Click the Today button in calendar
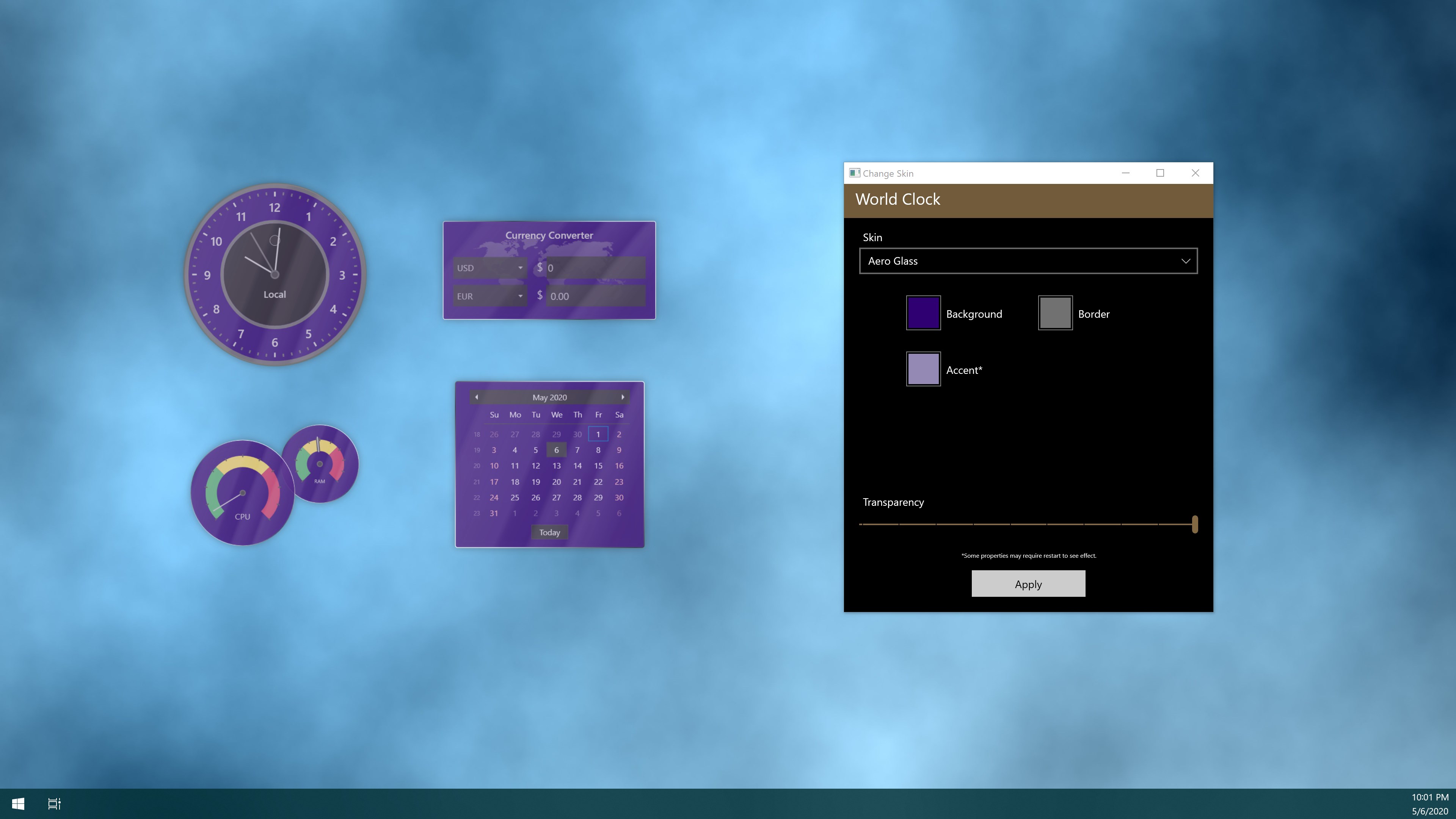Screen dimensions: 1456x819 [549, 532]
